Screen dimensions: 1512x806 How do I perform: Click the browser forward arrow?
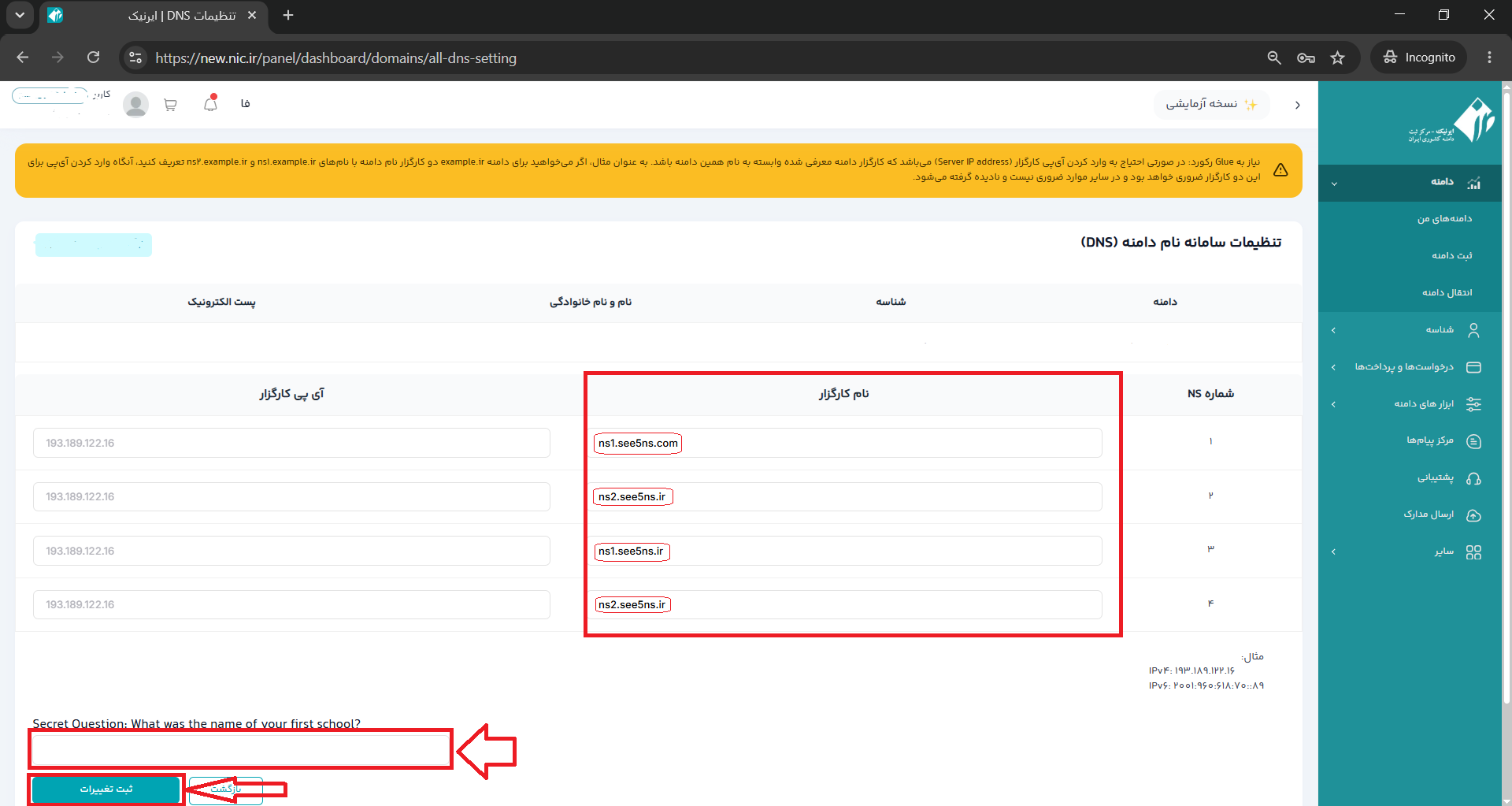pyautogui.click(x=57, y=58)
